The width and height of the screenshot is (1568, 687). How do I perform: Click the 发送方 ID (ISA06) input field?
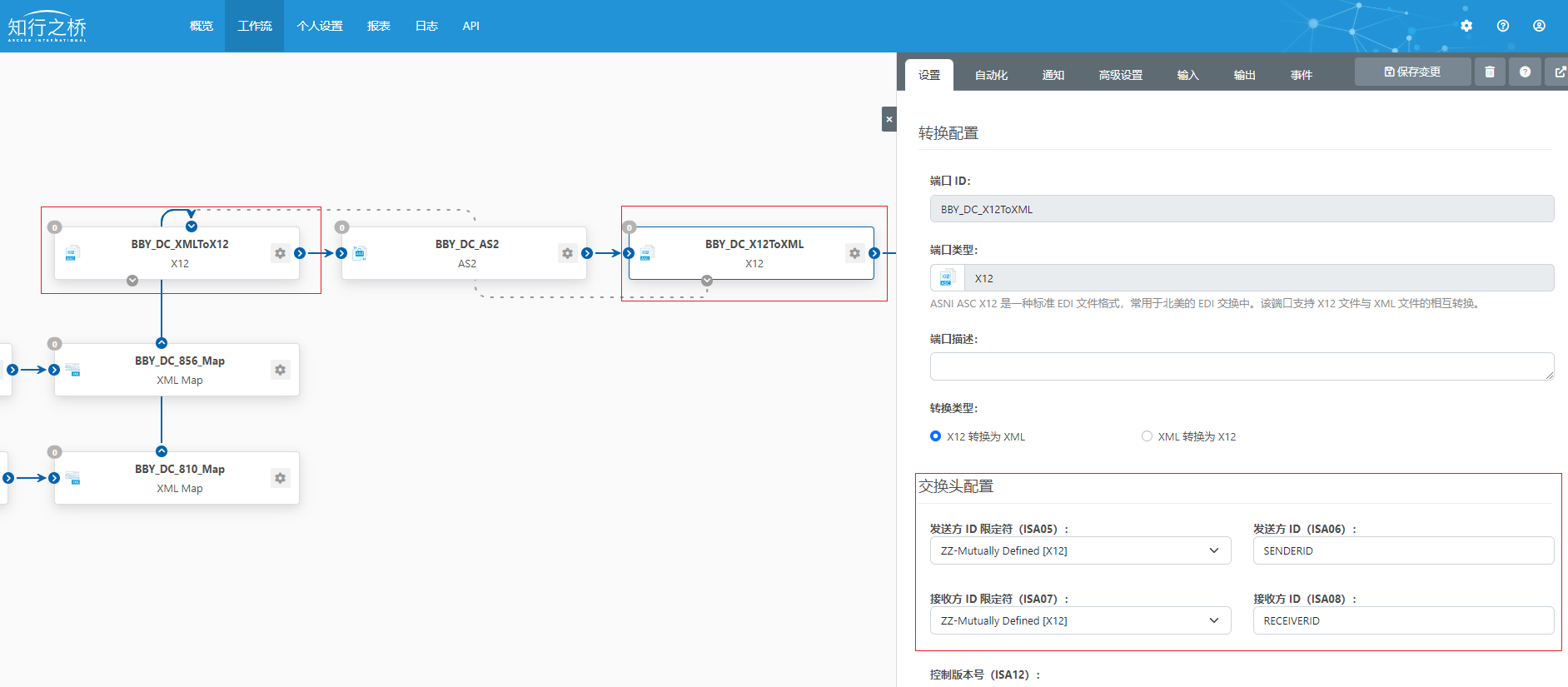[1402, 550]
